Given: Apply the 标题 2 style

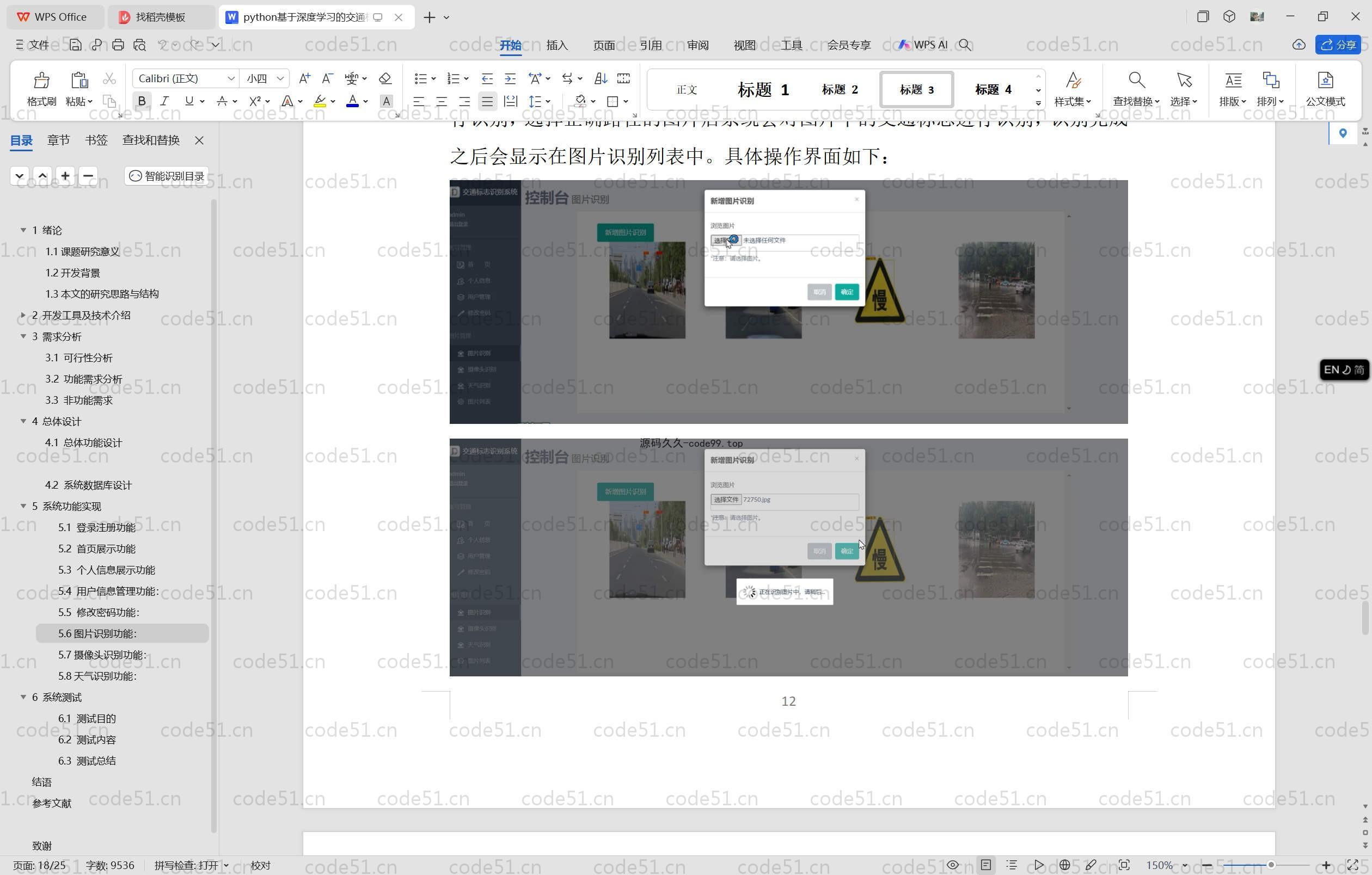Looking at the screenshot, I should pyautogui.click(x=840, y=89).
